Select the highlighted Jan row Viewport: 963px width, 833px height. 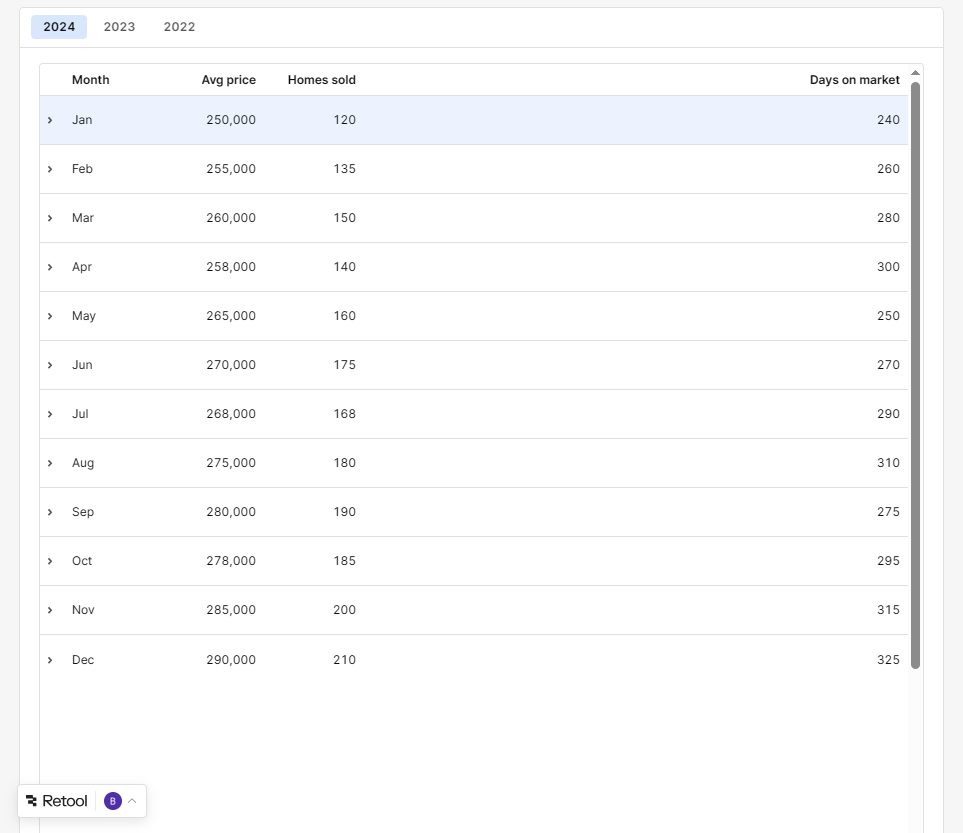coord(400,119)
